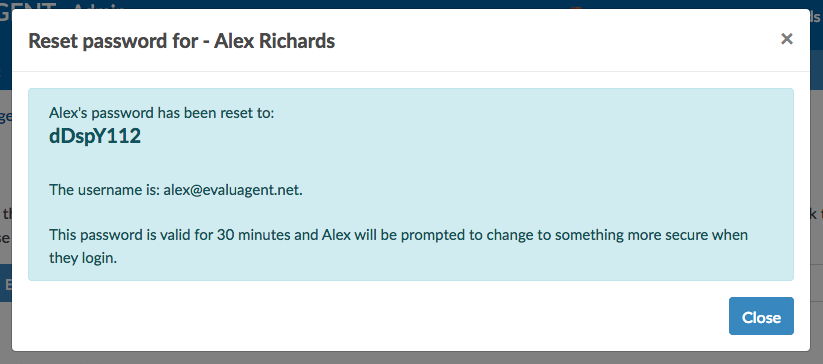
Task: Dismiss the dialog with the X icon
Action: (786, 39)
